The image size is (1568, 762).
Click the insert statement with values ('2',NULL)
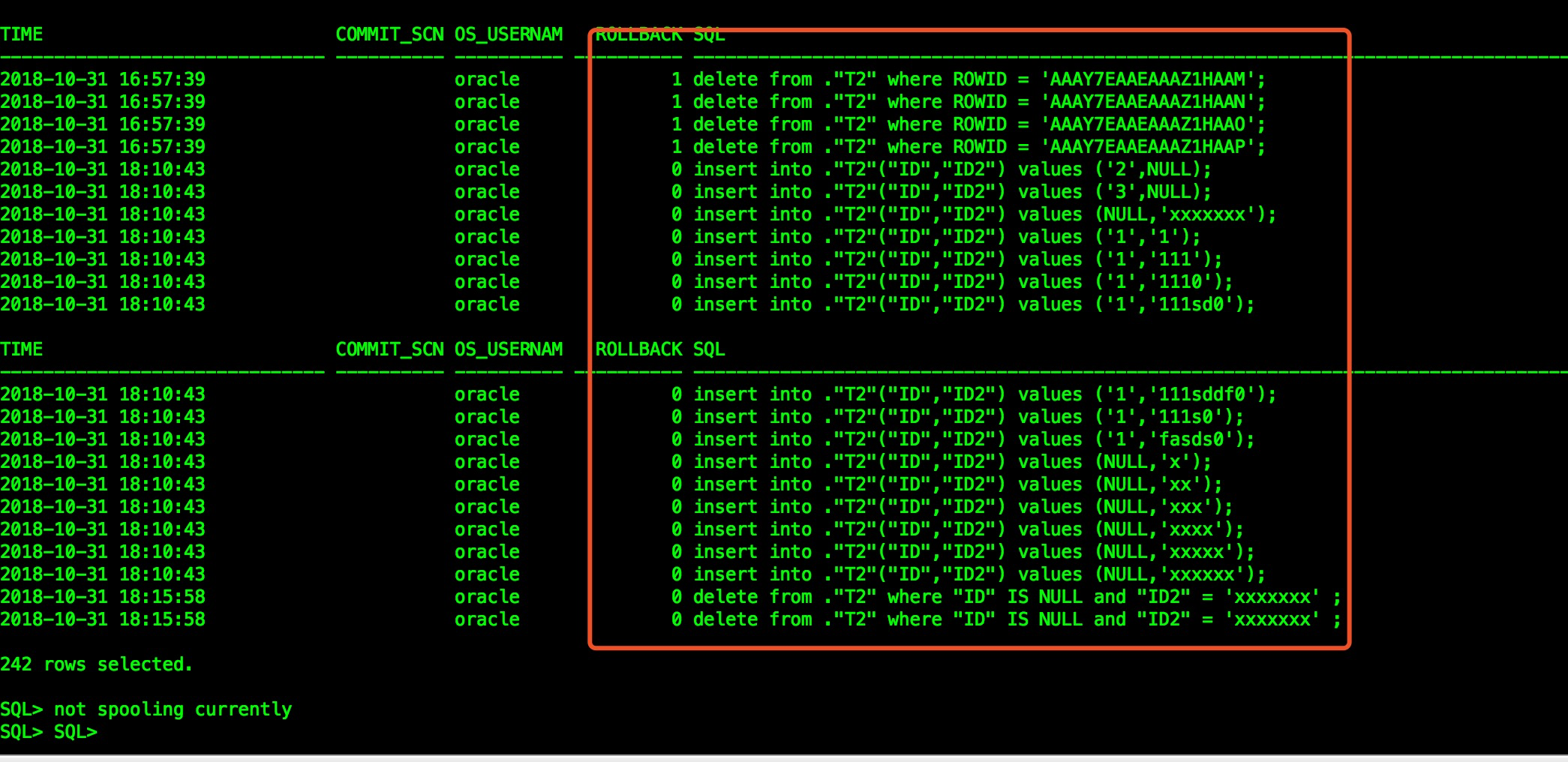point(952,169)
